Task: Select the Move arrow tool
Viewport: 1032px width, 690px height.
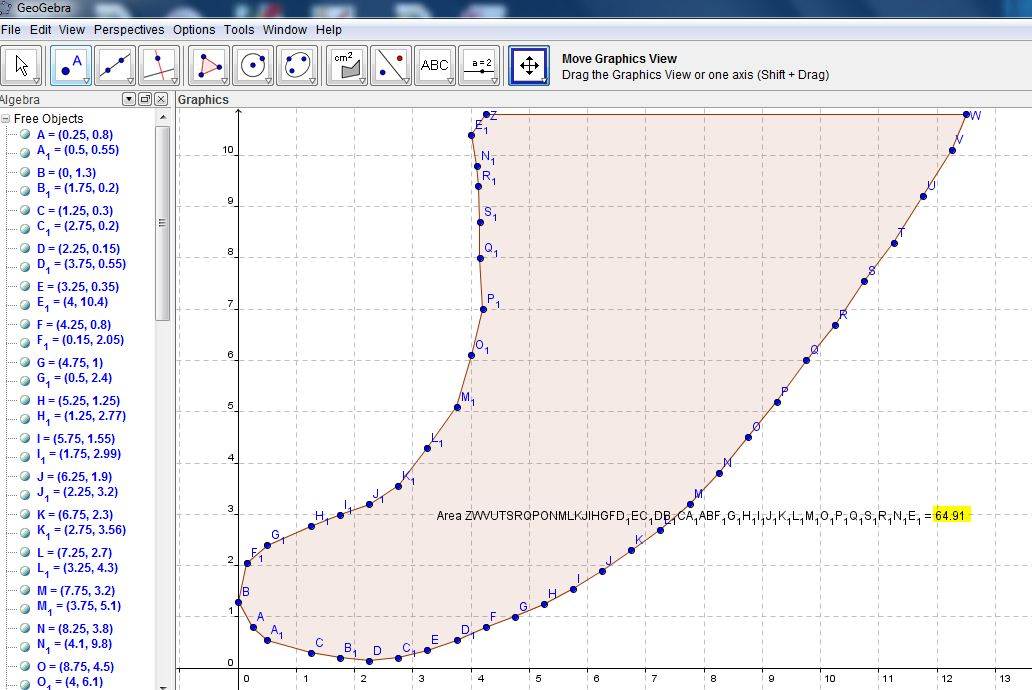Action: (21, 66)
